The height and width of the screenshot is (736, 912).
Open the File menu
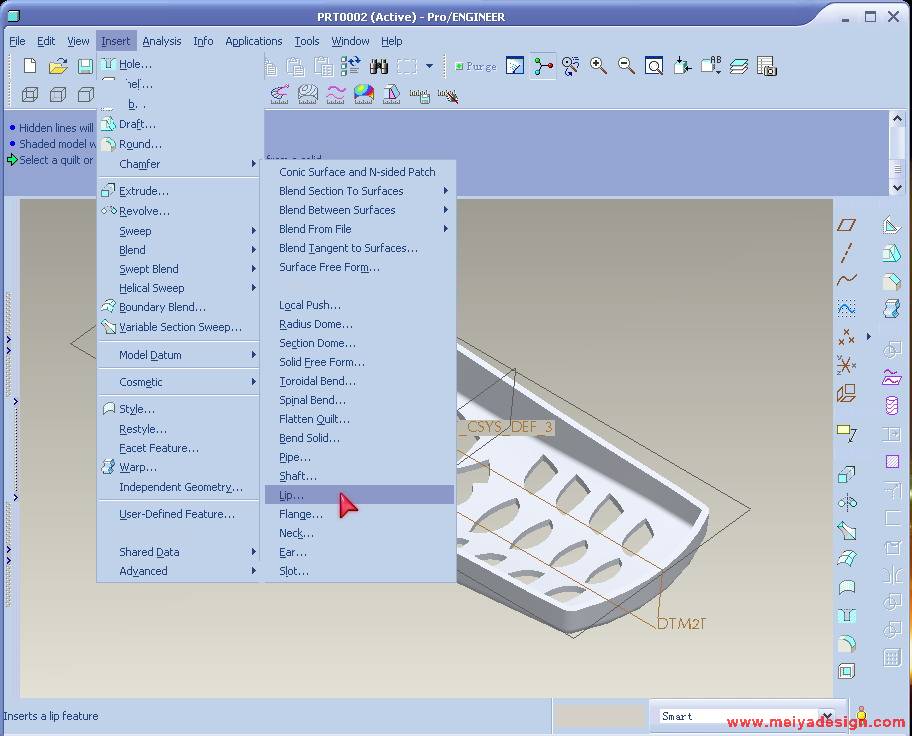click(17, 41)
